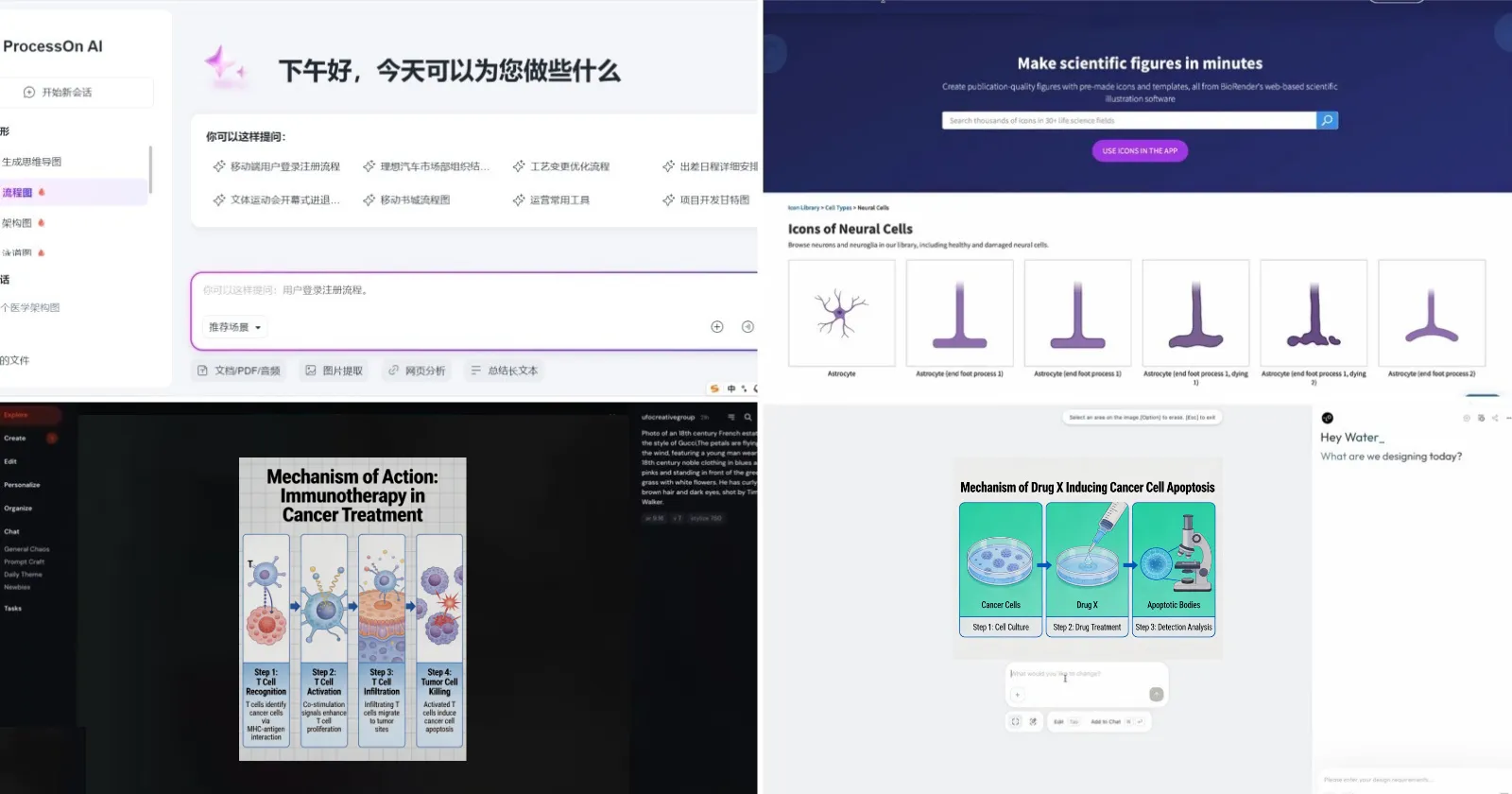Screen dimensions: 1512x794
Task: Click the frame selection icon below the edit box
Action: 1015,721
